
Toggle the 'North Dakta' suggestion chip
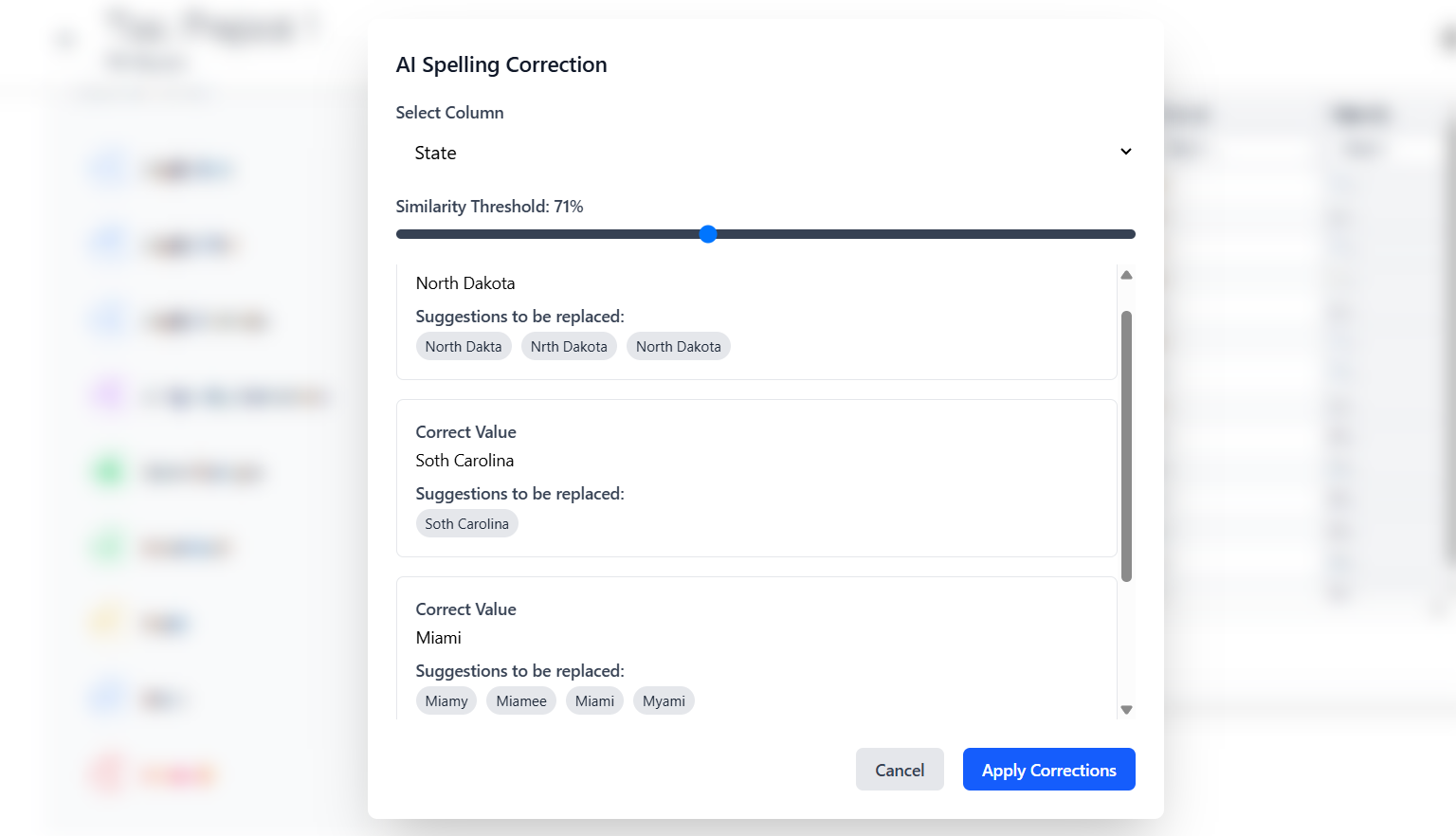(464, 346)
